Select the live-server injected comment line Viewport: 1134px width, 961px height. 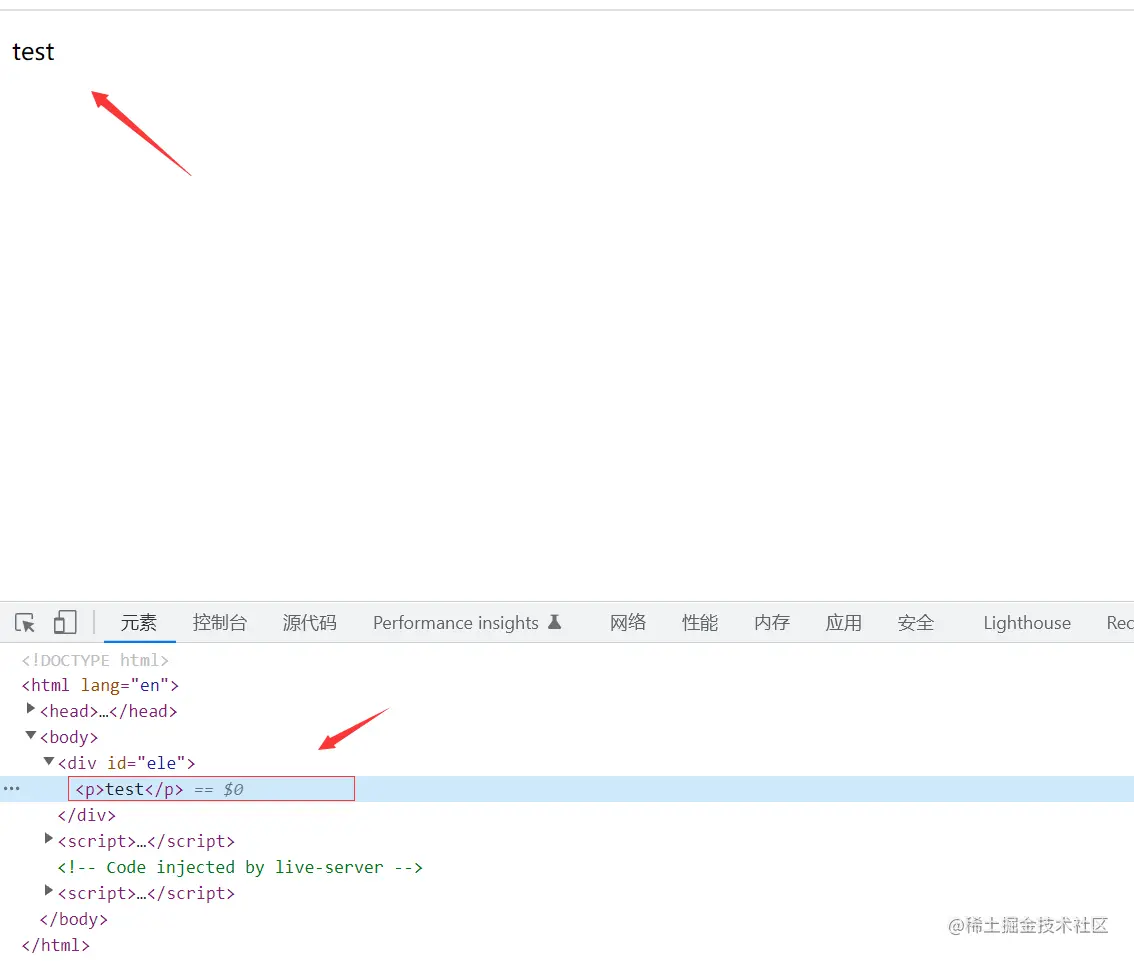click(240, 867)
